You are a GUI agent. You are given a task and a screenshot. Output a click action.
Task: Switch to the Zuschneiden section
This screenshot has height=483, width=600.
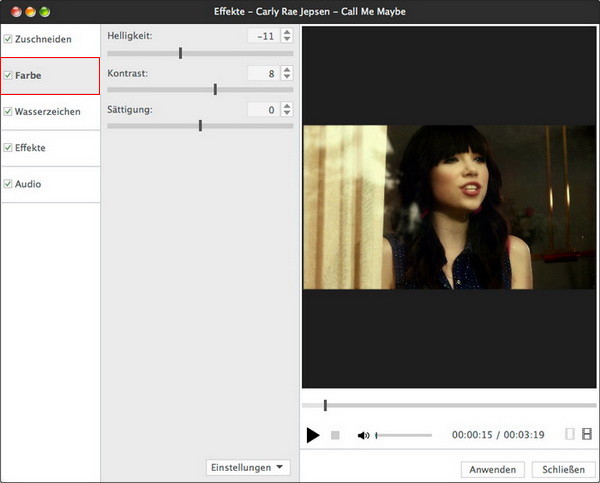[x=51, y=39]
